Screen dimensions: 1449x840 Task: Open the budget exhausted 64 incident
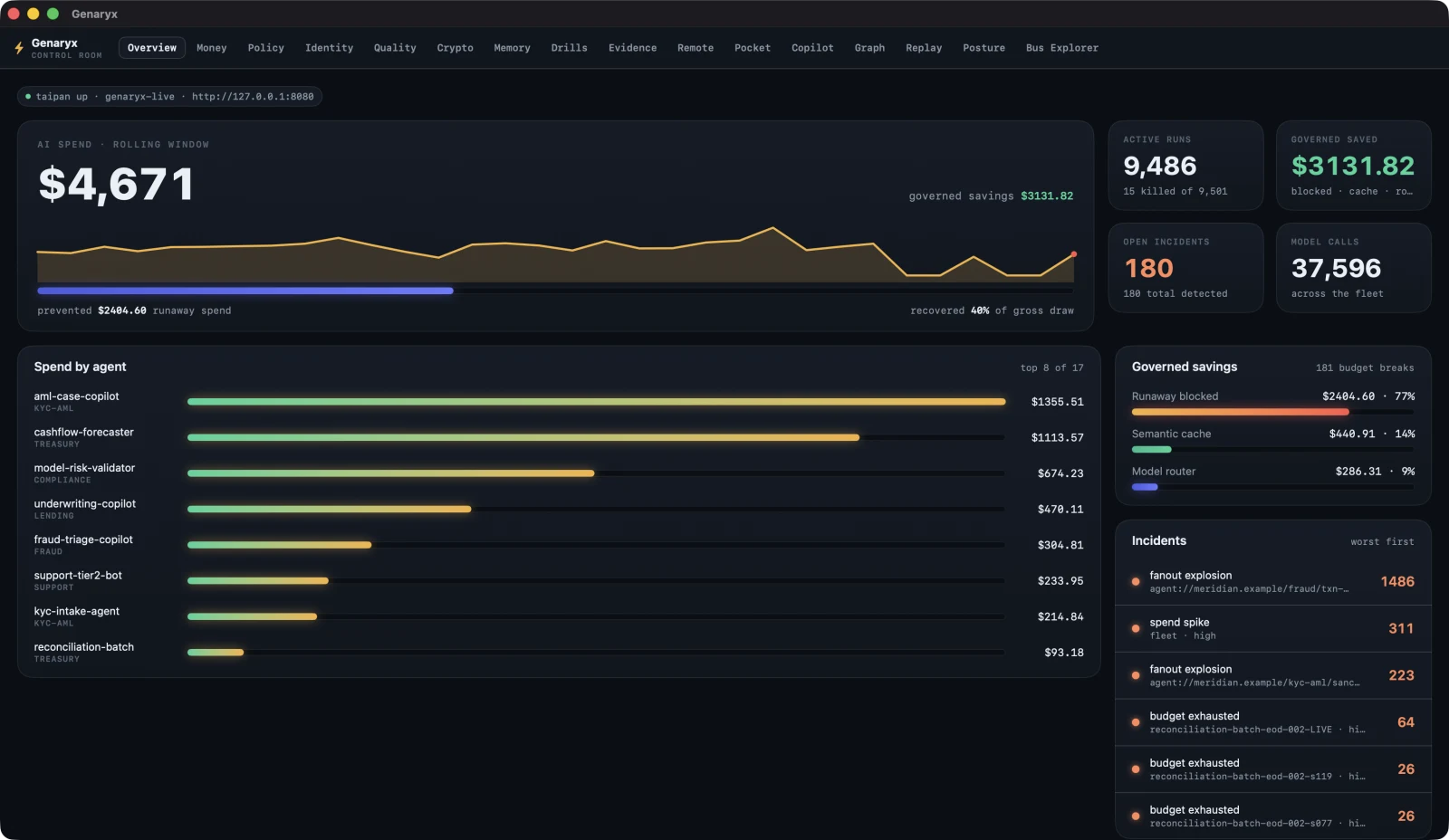[1273, 722]
